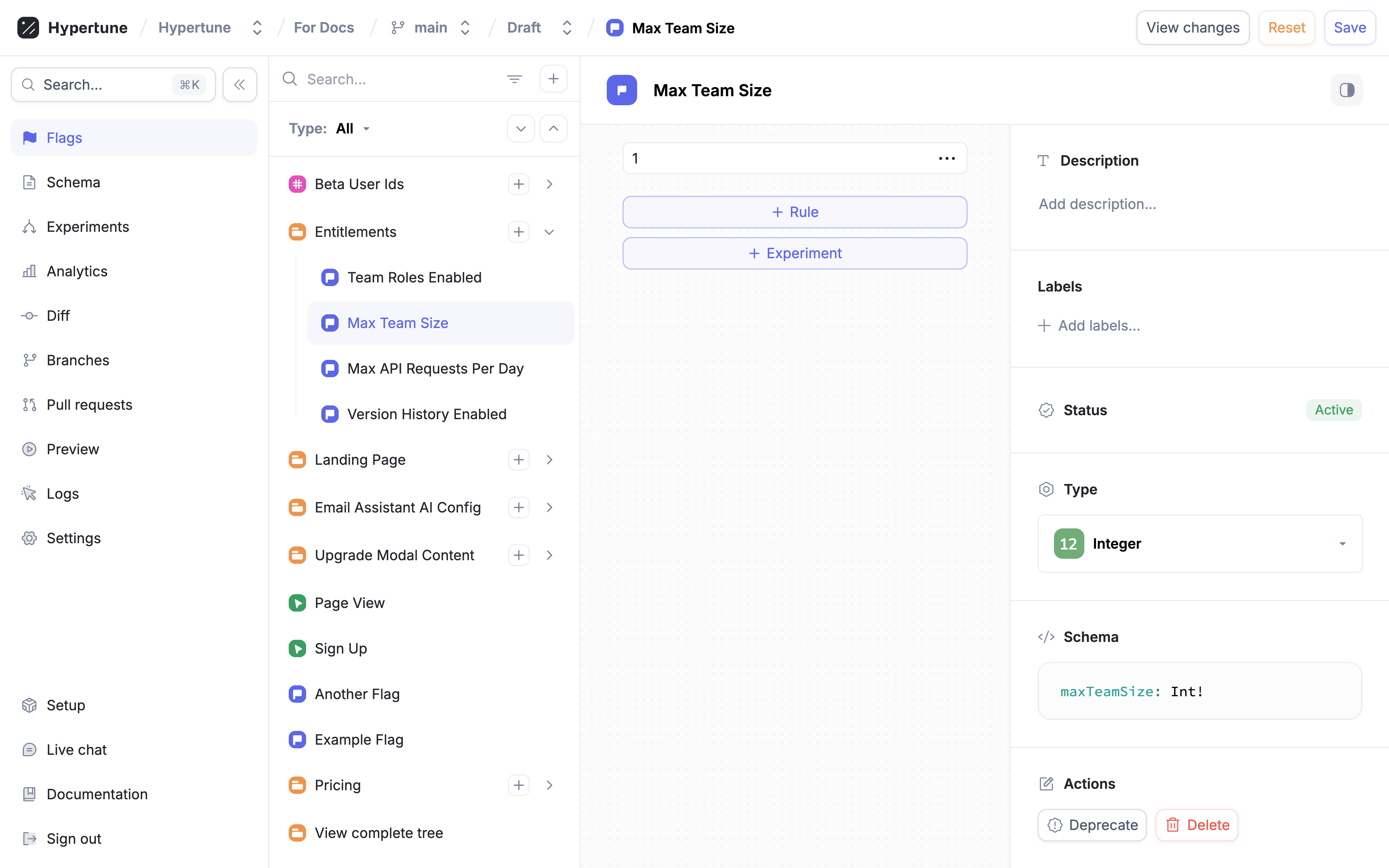Open Analytics in the sidebar

coord(77,271)
